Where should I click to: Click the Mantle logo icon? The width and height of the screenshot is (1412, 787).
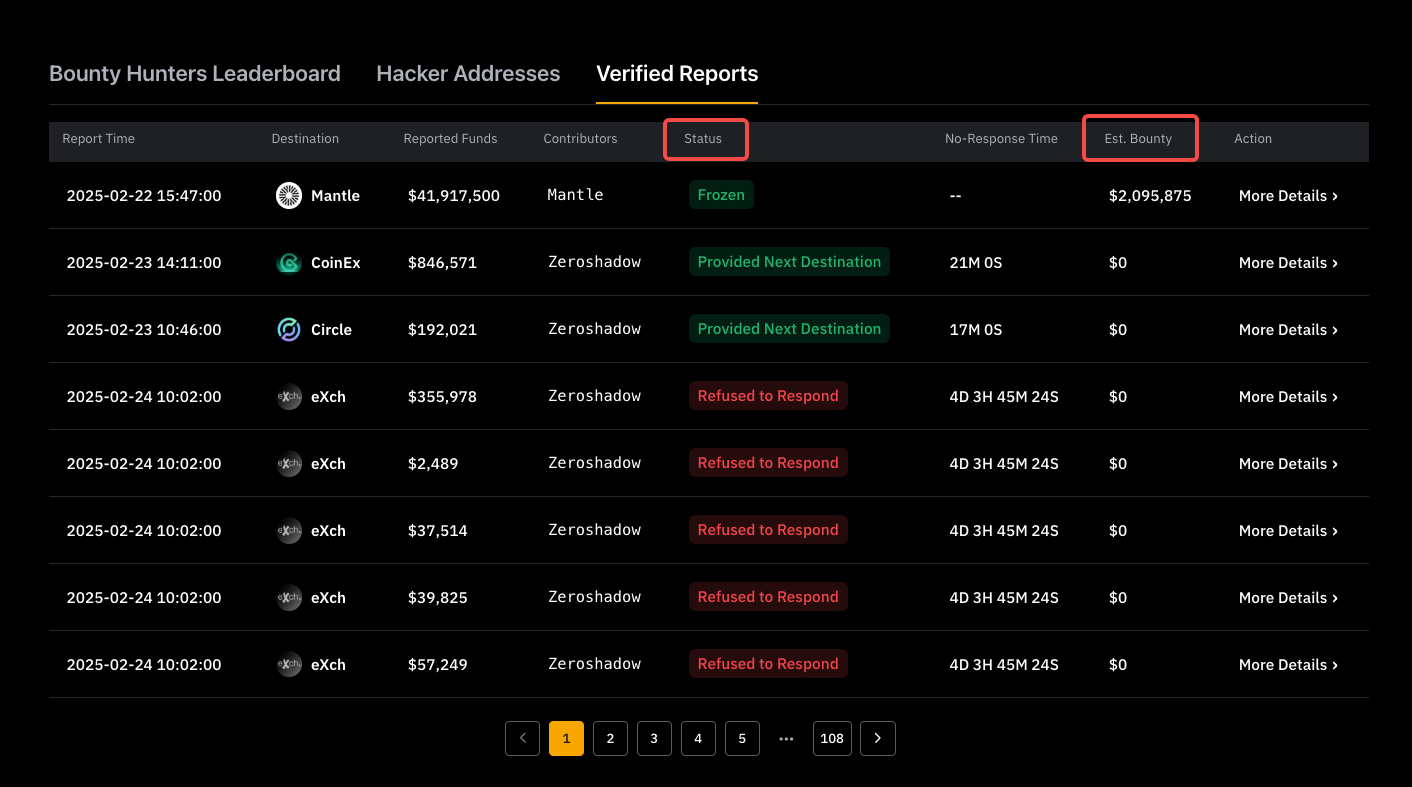[x=289, y=196]
